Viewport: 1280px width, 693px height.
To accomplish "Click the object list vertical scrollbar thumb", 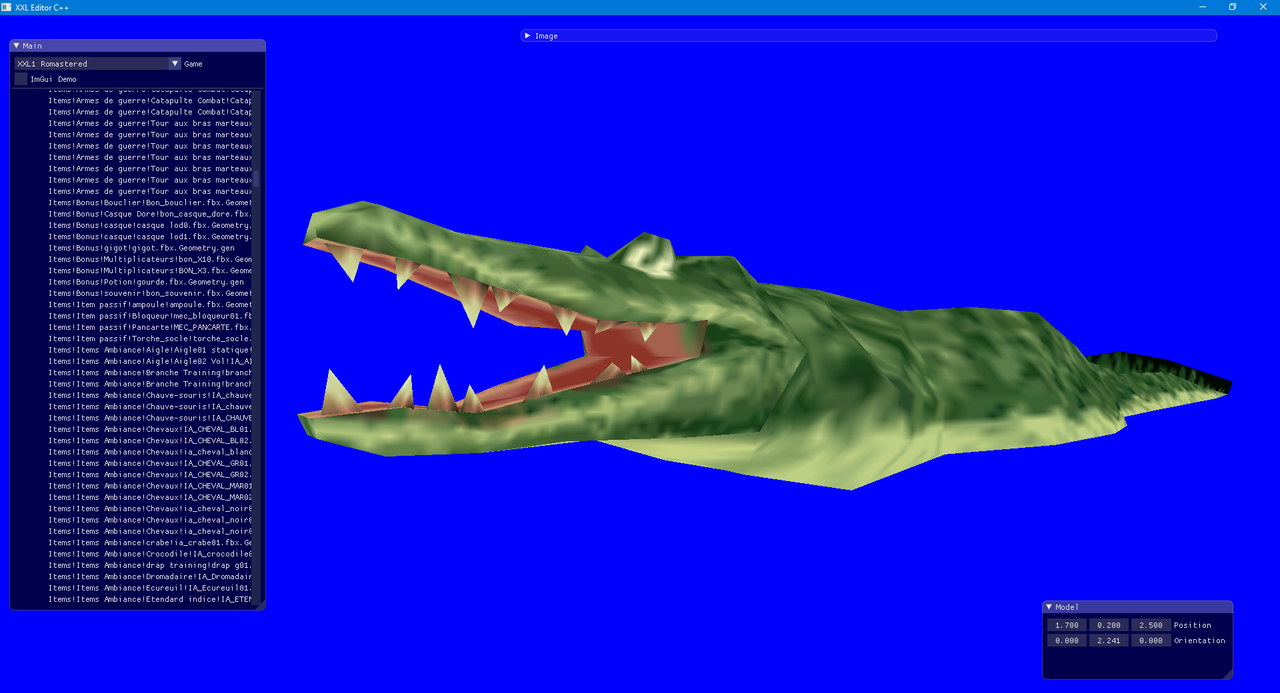I will pyautogui.click(x=256, y=179).
